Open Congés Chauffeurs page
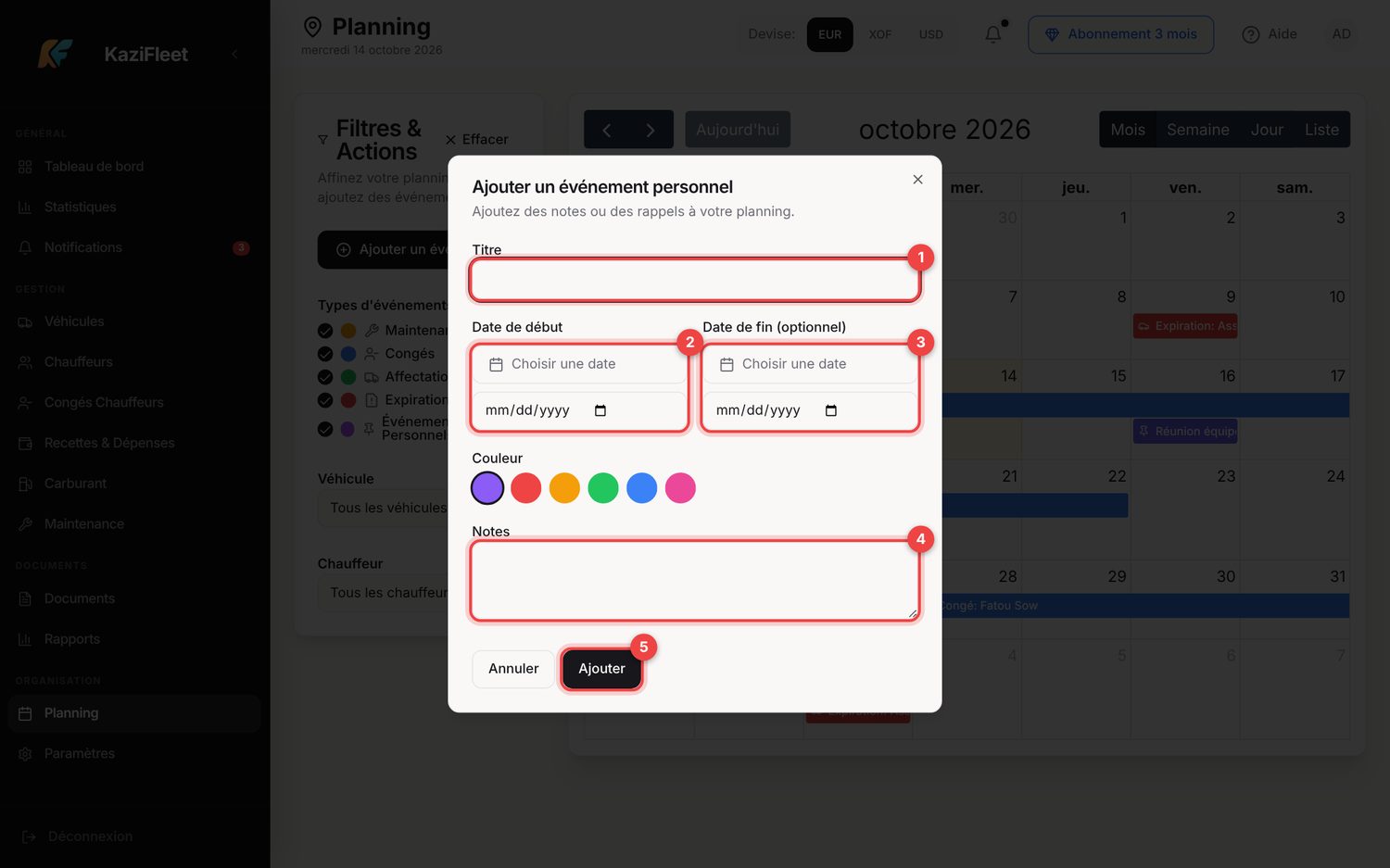This screenshot has width=1390, height=868. [x=134, y=402]
